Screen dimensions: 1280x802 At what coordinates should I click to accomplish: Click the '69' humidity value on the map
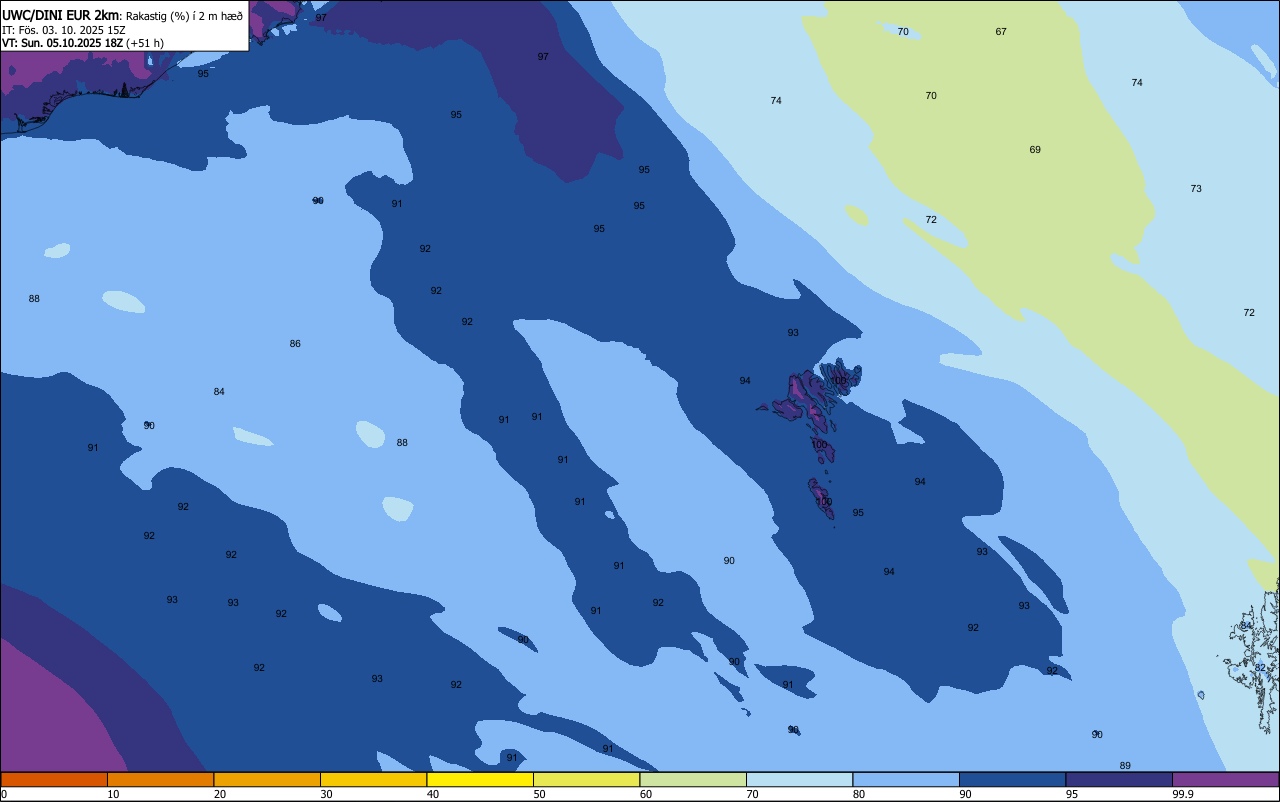click(x=1035, y=150)
